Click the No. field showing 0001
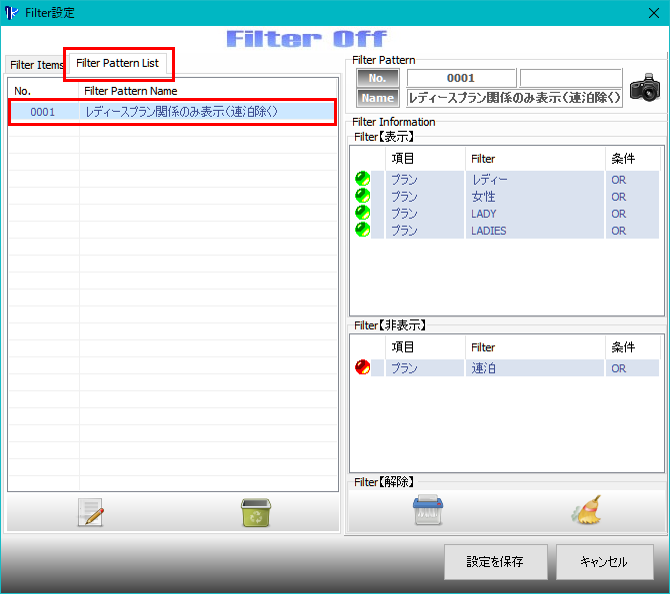This screenshot has height=594, width=670. point(460,78)
